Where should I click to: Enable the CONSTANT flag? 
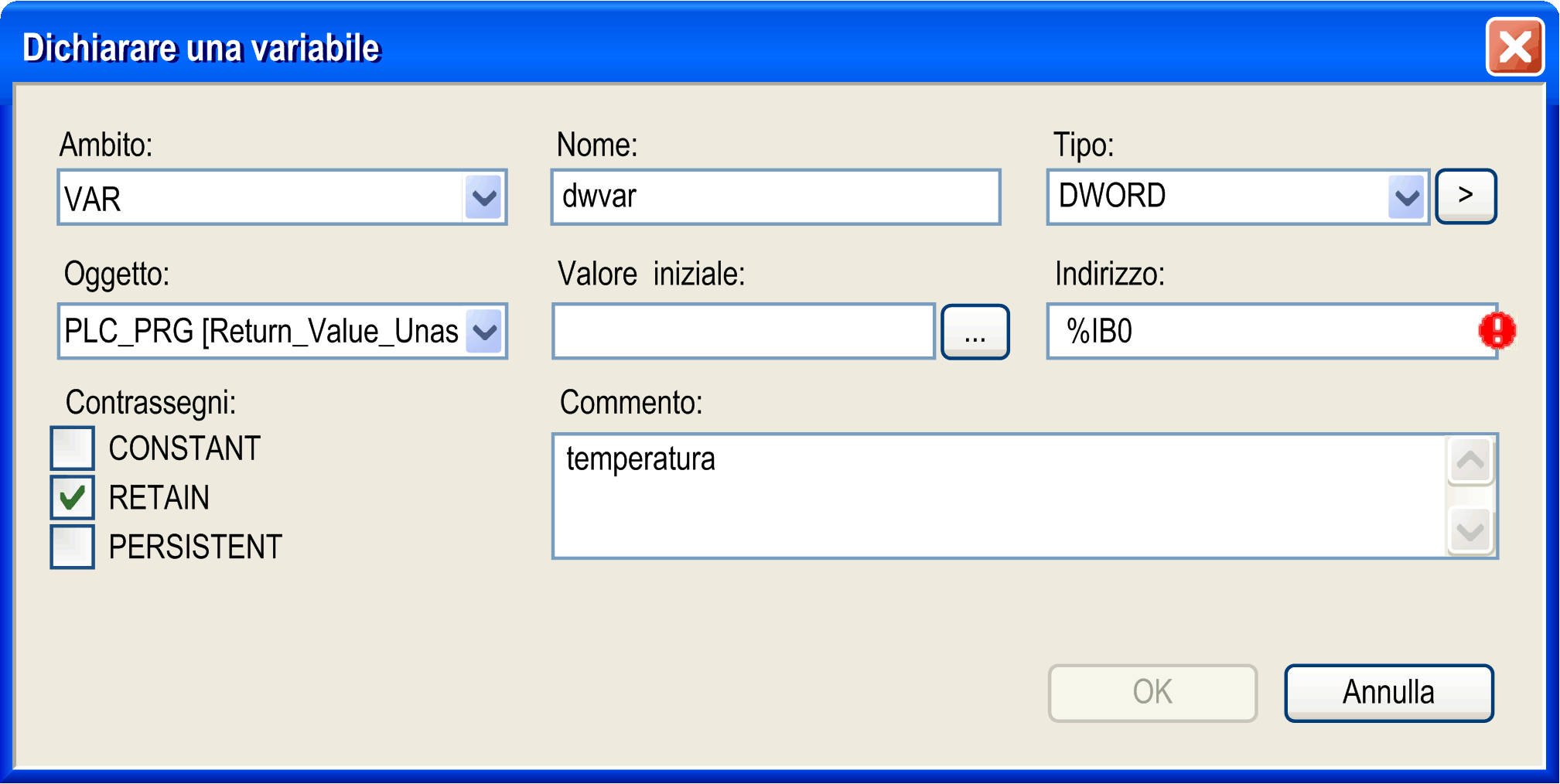(72, 448)
